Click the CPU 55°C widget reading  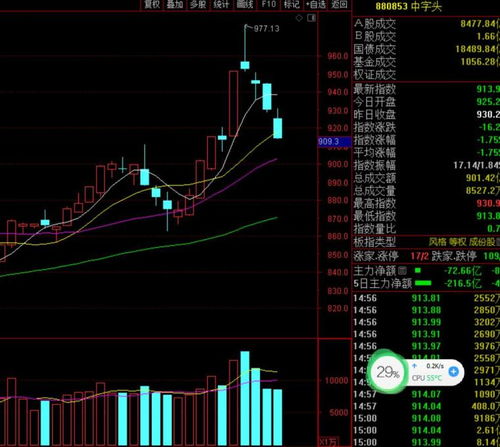pos(427,378)
